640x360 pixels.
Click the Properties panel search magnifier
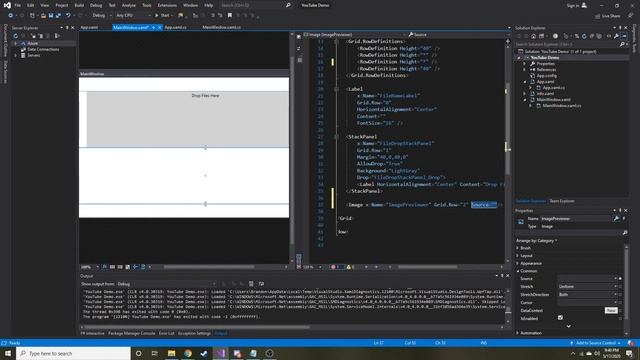click(x=624, y=233)
